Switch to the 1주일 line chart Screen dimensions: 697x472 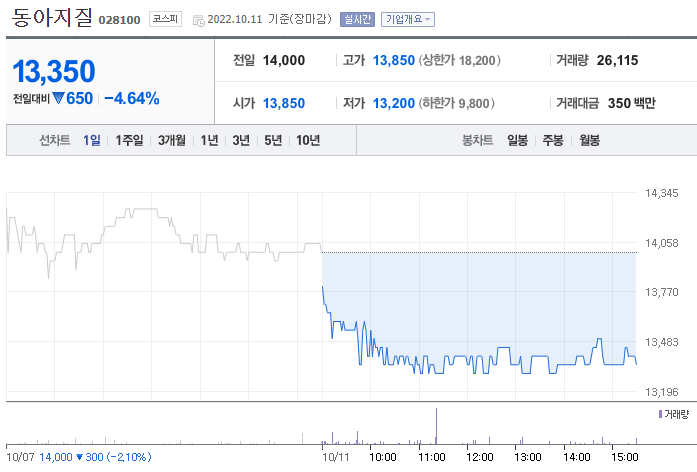(129, 140)
